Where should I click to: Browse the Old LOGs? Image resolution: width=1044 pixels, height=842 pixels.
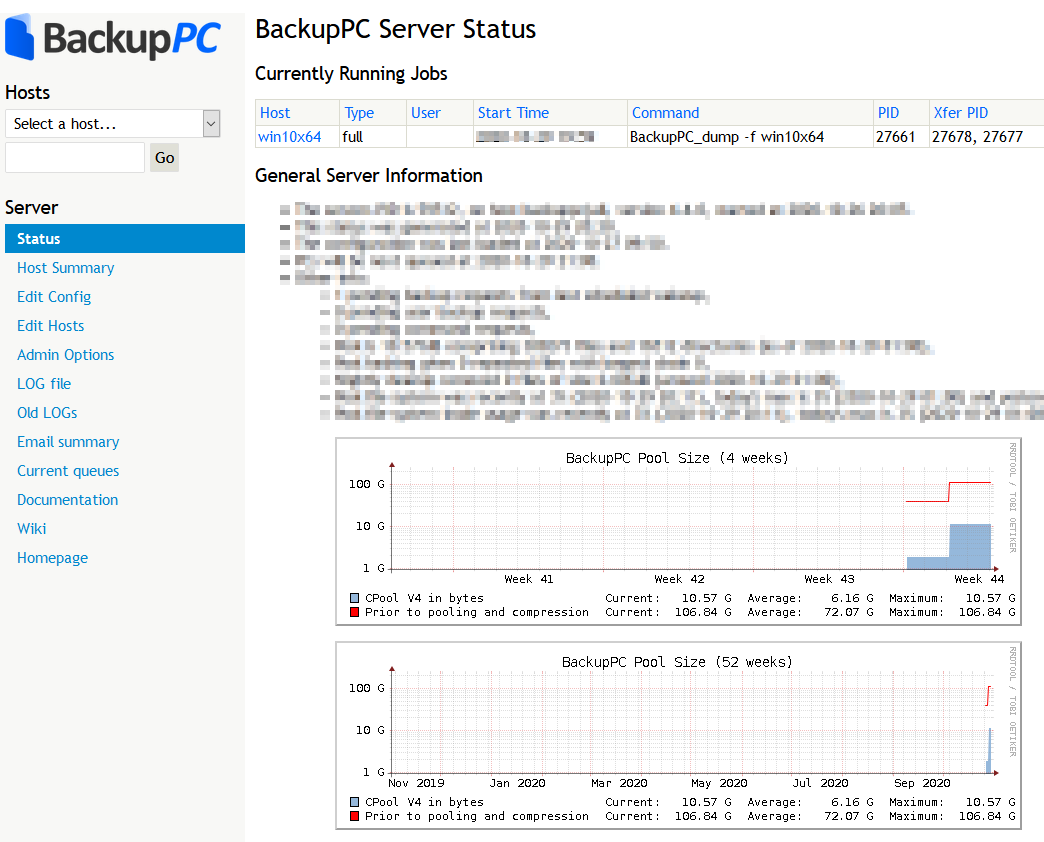click(x=47, y=412)
